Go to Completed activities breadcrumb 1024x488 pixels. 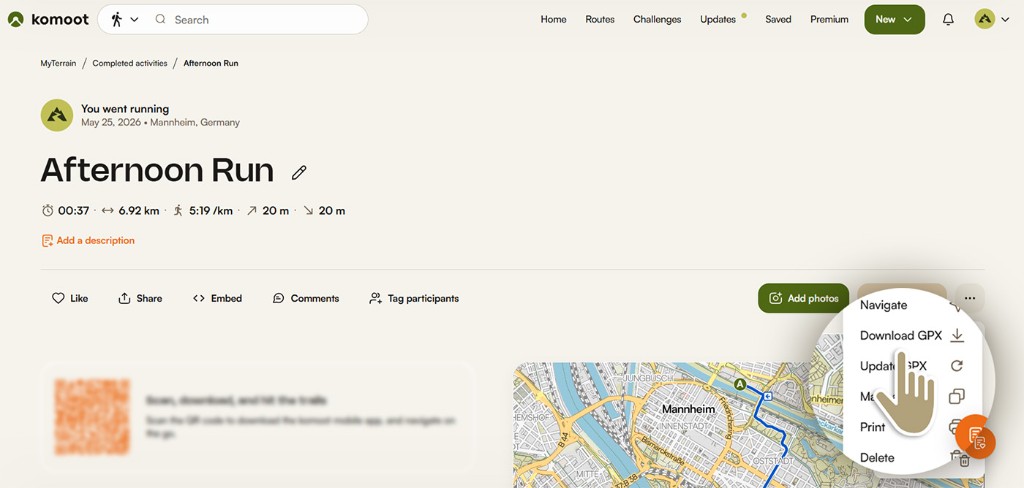tap(130, 63)
